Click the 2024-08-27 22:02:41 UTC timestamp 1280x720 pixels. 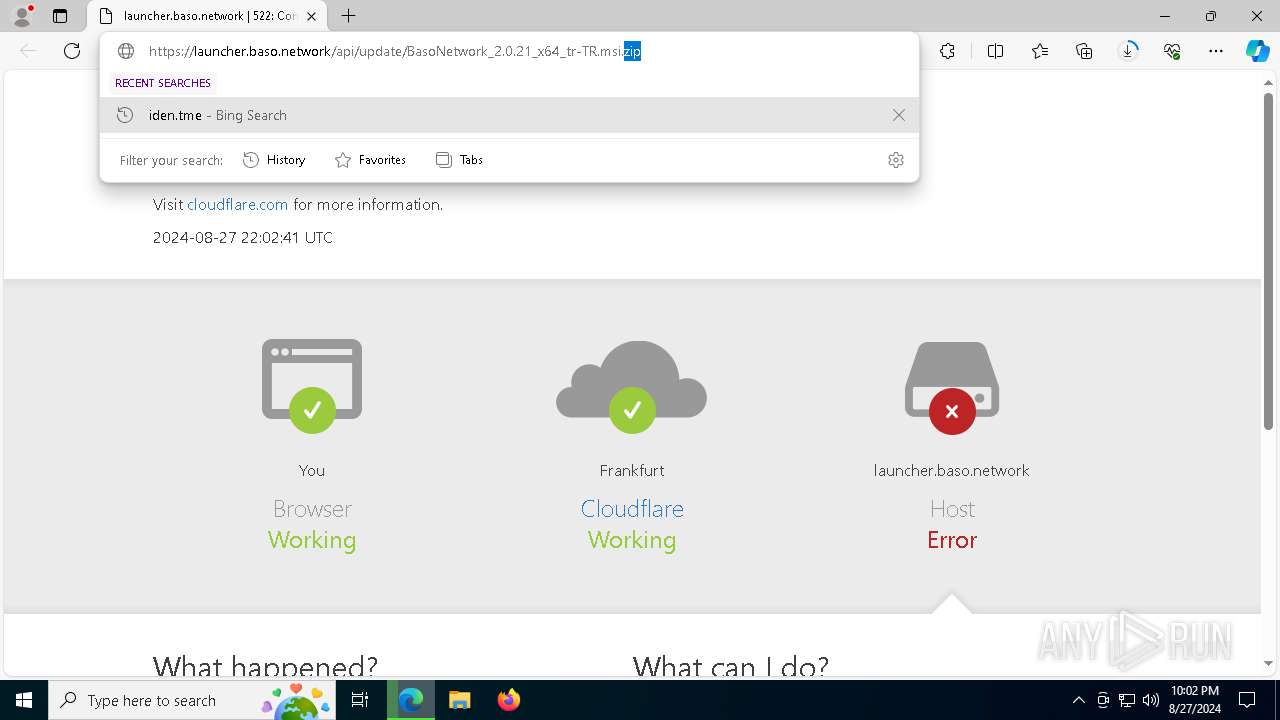pyautogui.click(x=243, y=238)
